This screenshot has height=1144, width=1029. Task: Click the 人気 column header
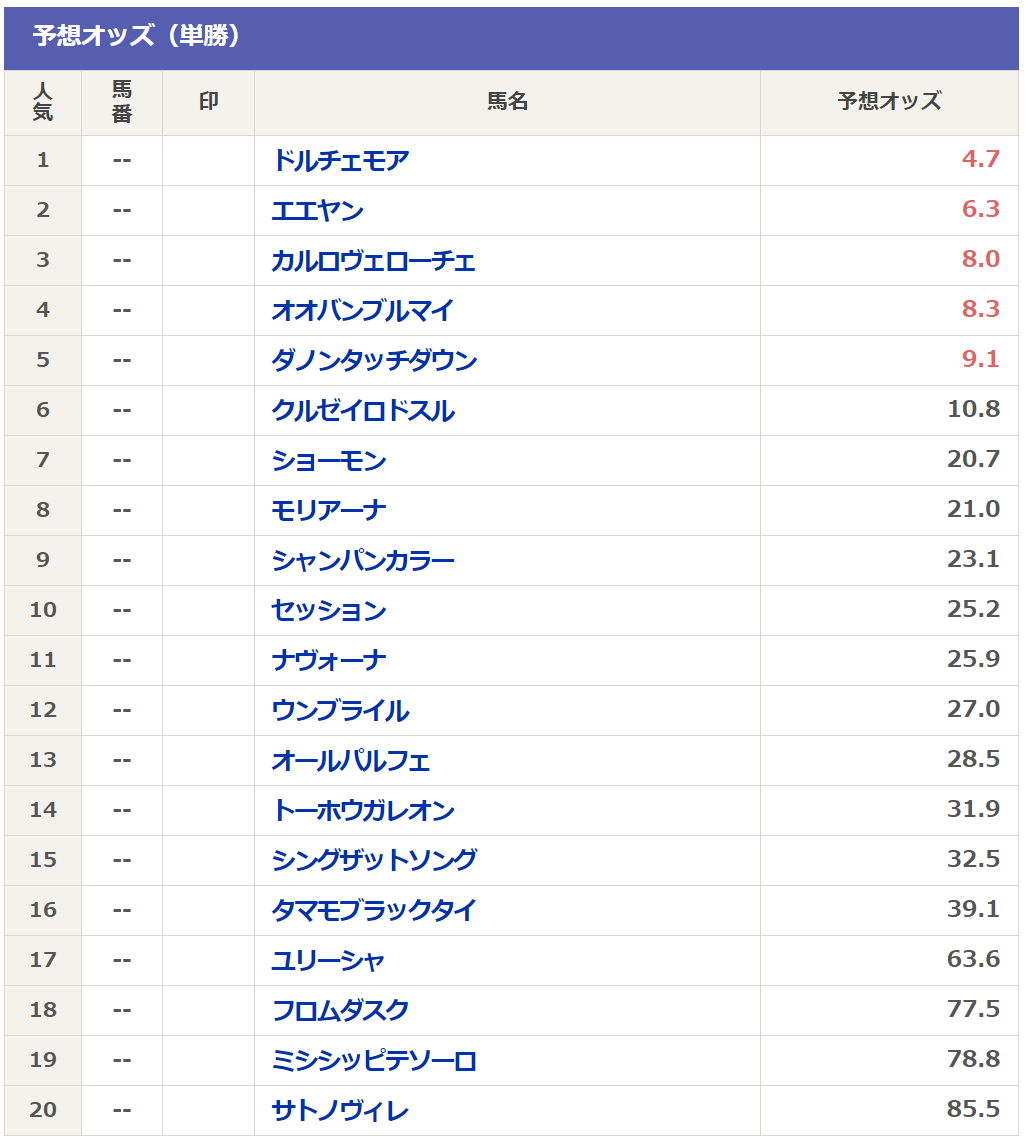43,102
